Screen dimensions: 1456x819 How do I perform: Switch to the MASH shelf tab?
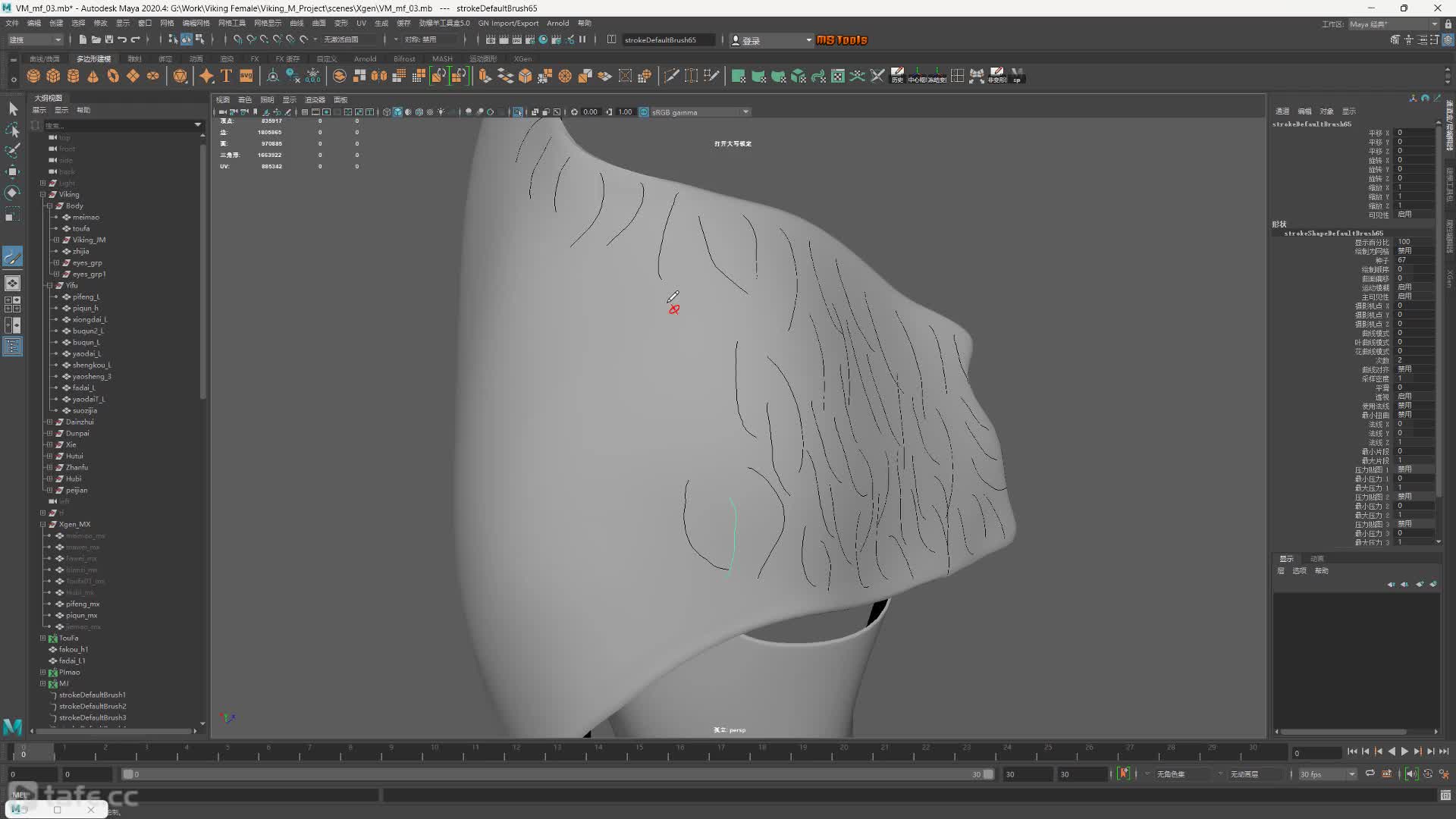tap(442, 58)
